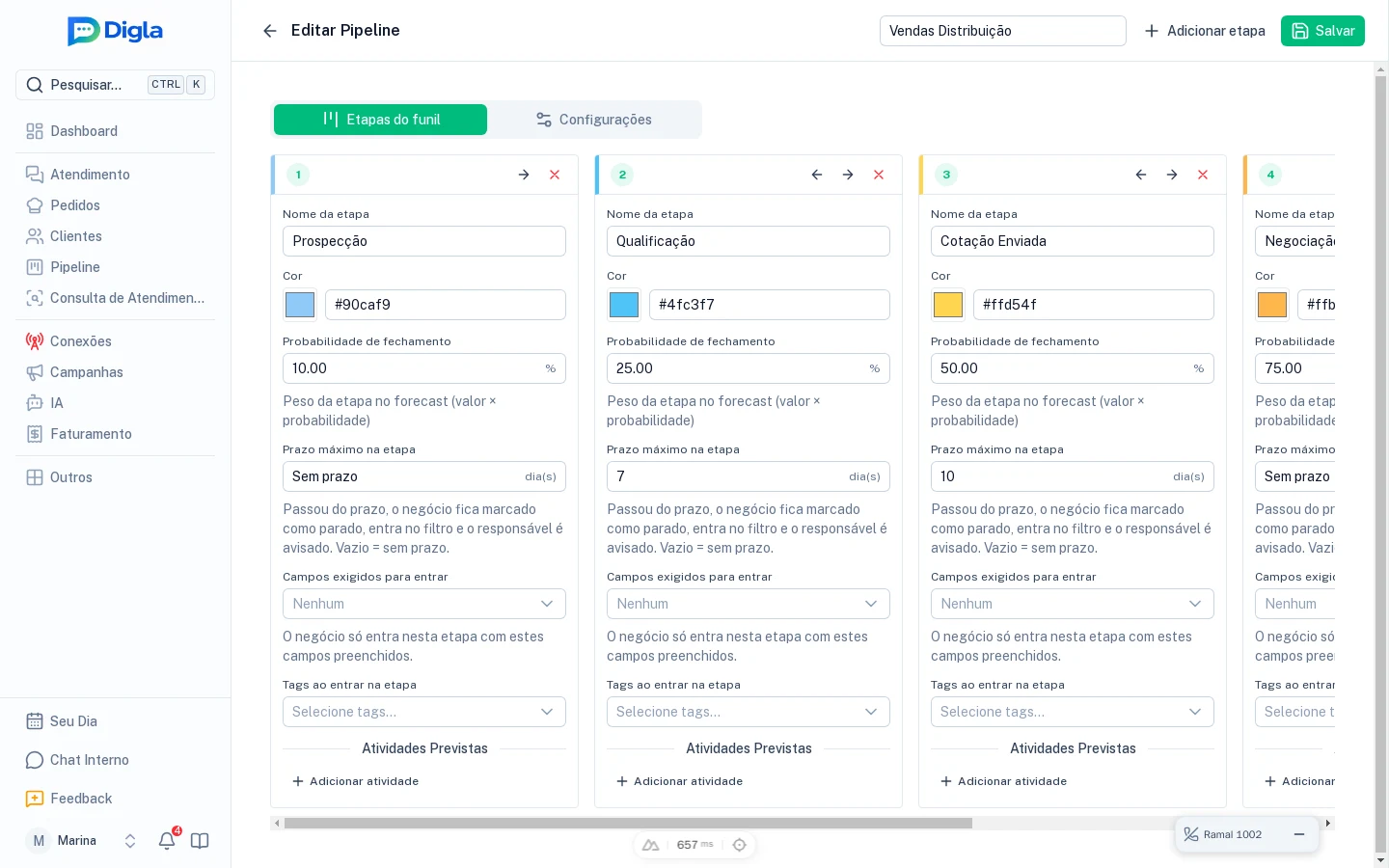The height and width of the screenshot is (868, 1389).
Task: Remove stage 1 with the red X
Action: coord(555,175)
